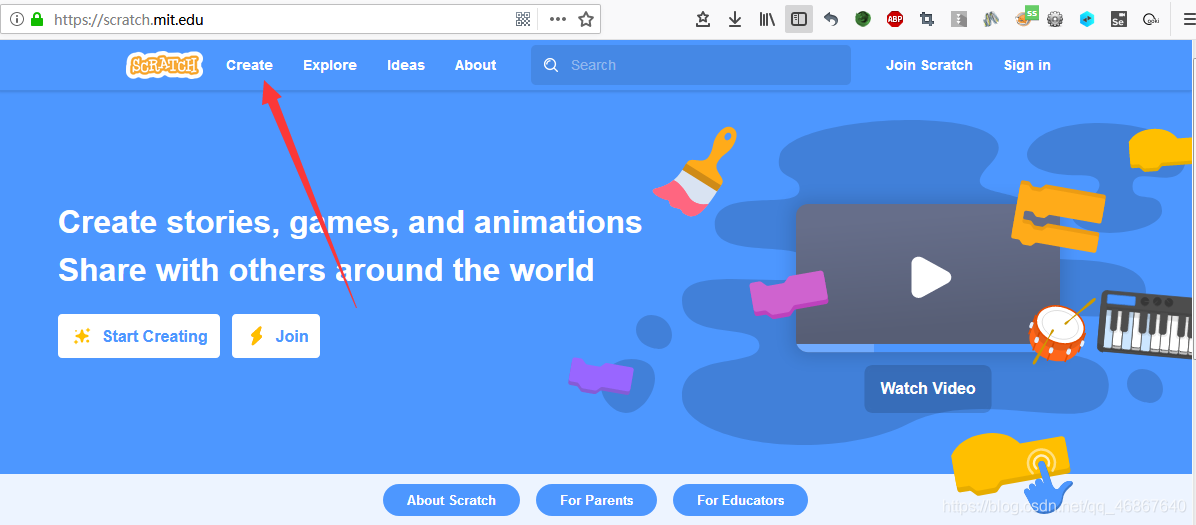Click the Search input field
Viewport: 1196px width, 525px height.
690,65
